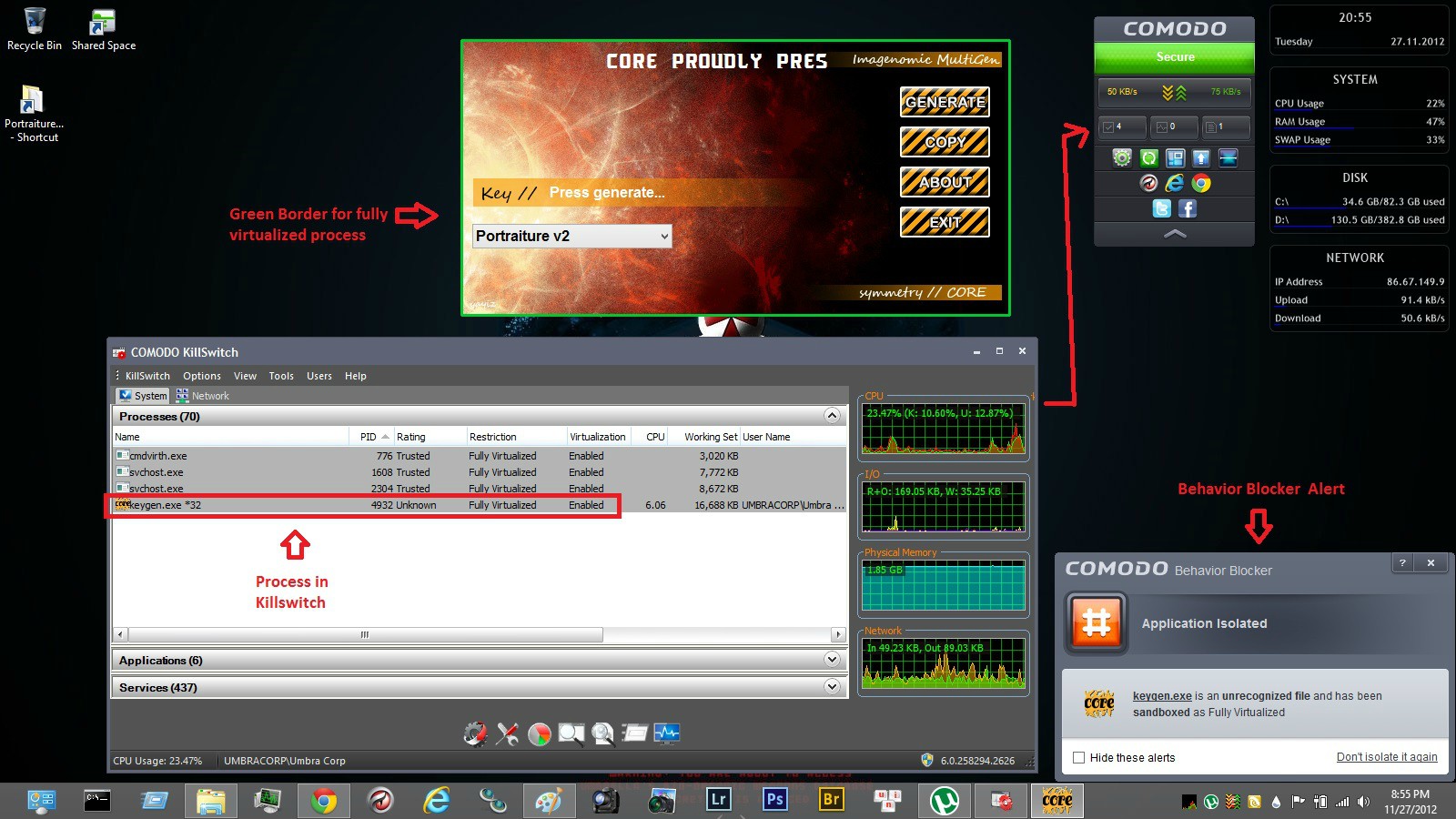The width and height of the screenshot is (1456, 819).
Task: Click the Facebook icon in Comodo widget
Action: [1188, 208]
